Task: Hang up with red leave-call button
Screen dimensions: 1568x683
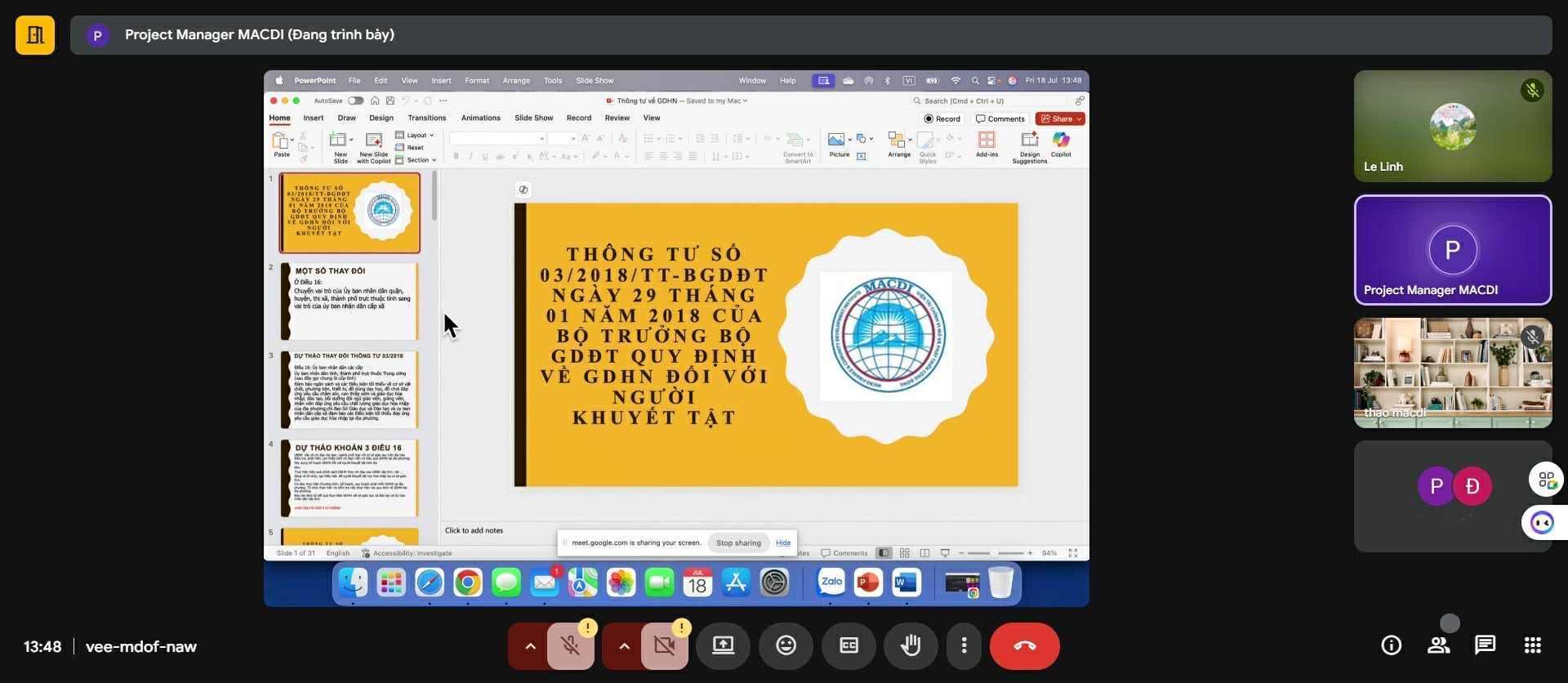Action: (1024, 645)
